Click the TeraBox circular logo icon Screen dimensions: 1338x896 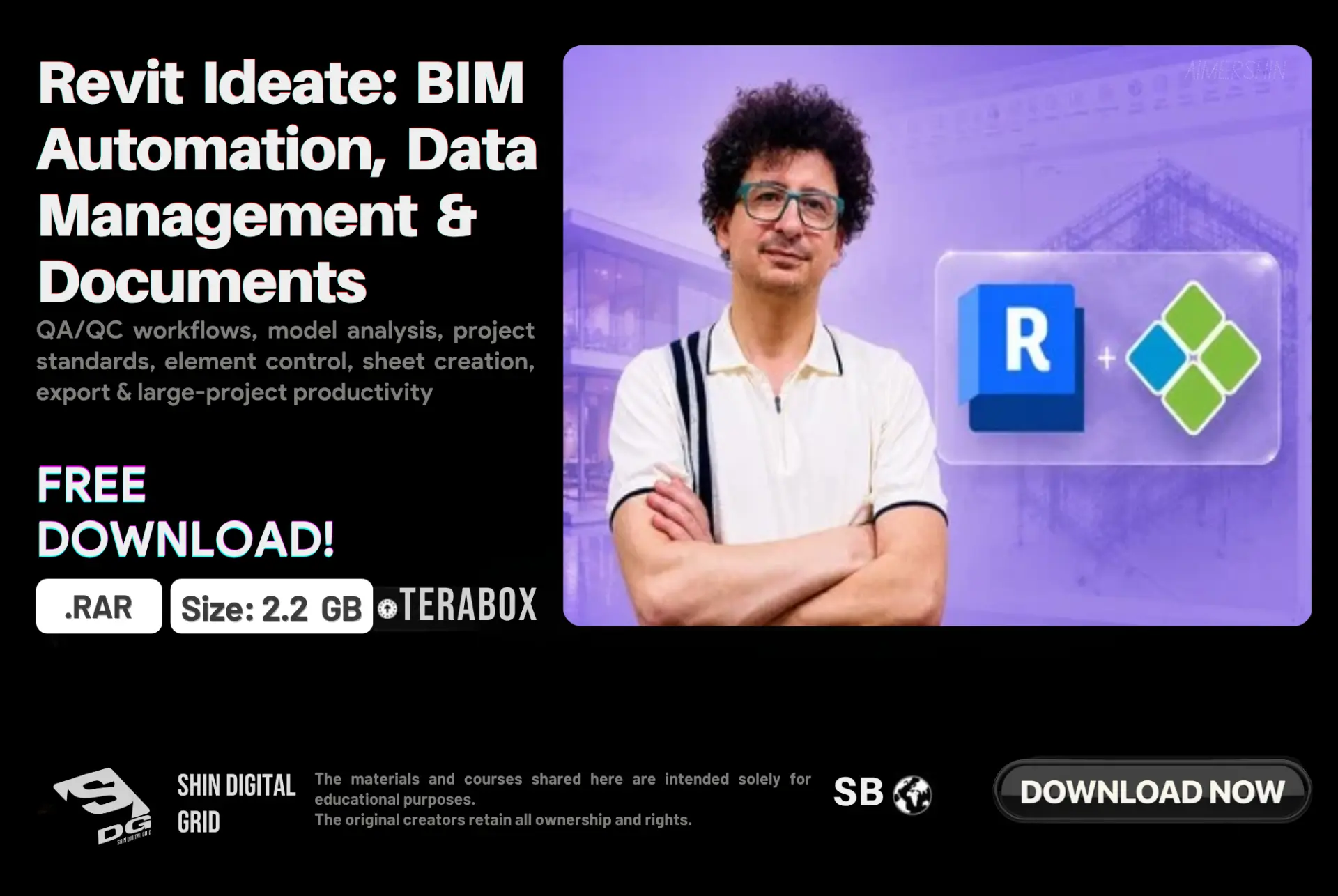click(x=387, y=609)
